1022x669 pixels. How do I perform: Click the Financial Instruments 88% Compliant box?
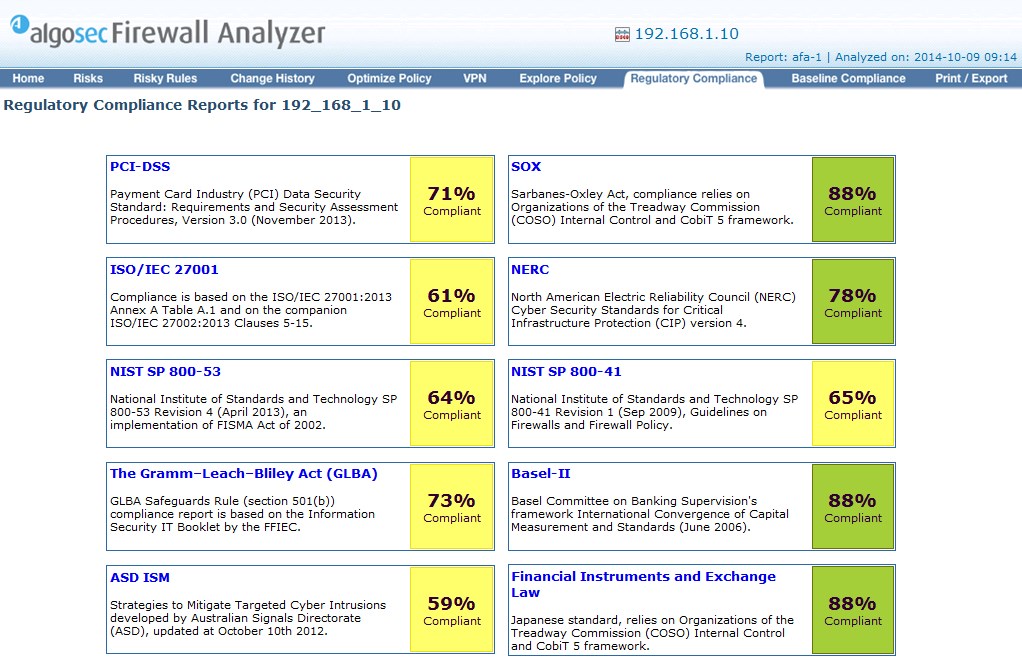pyautogui.click(x=853, y=610)
